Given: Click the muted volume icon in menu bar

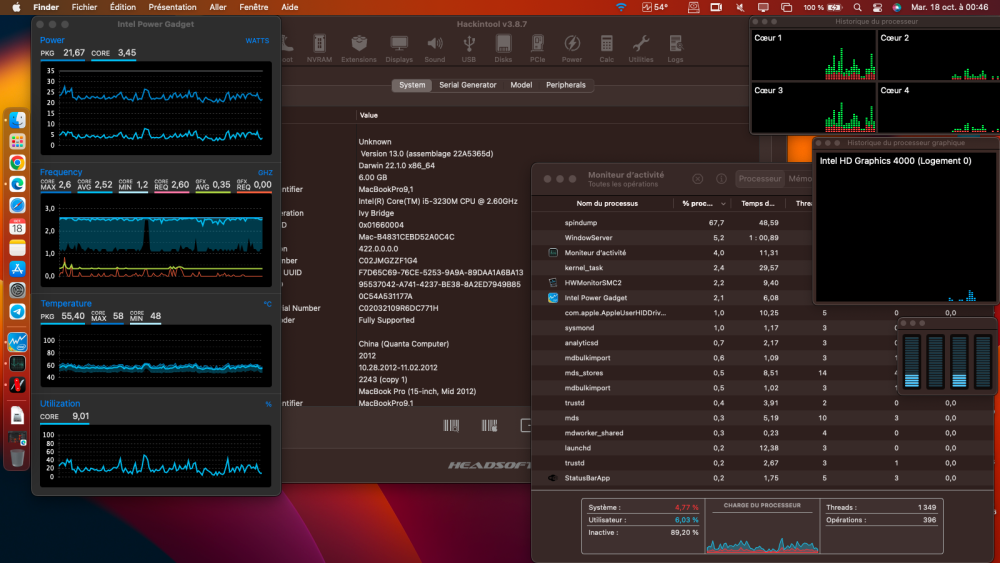Looking at the screenshot, I should tap(740, 7).
